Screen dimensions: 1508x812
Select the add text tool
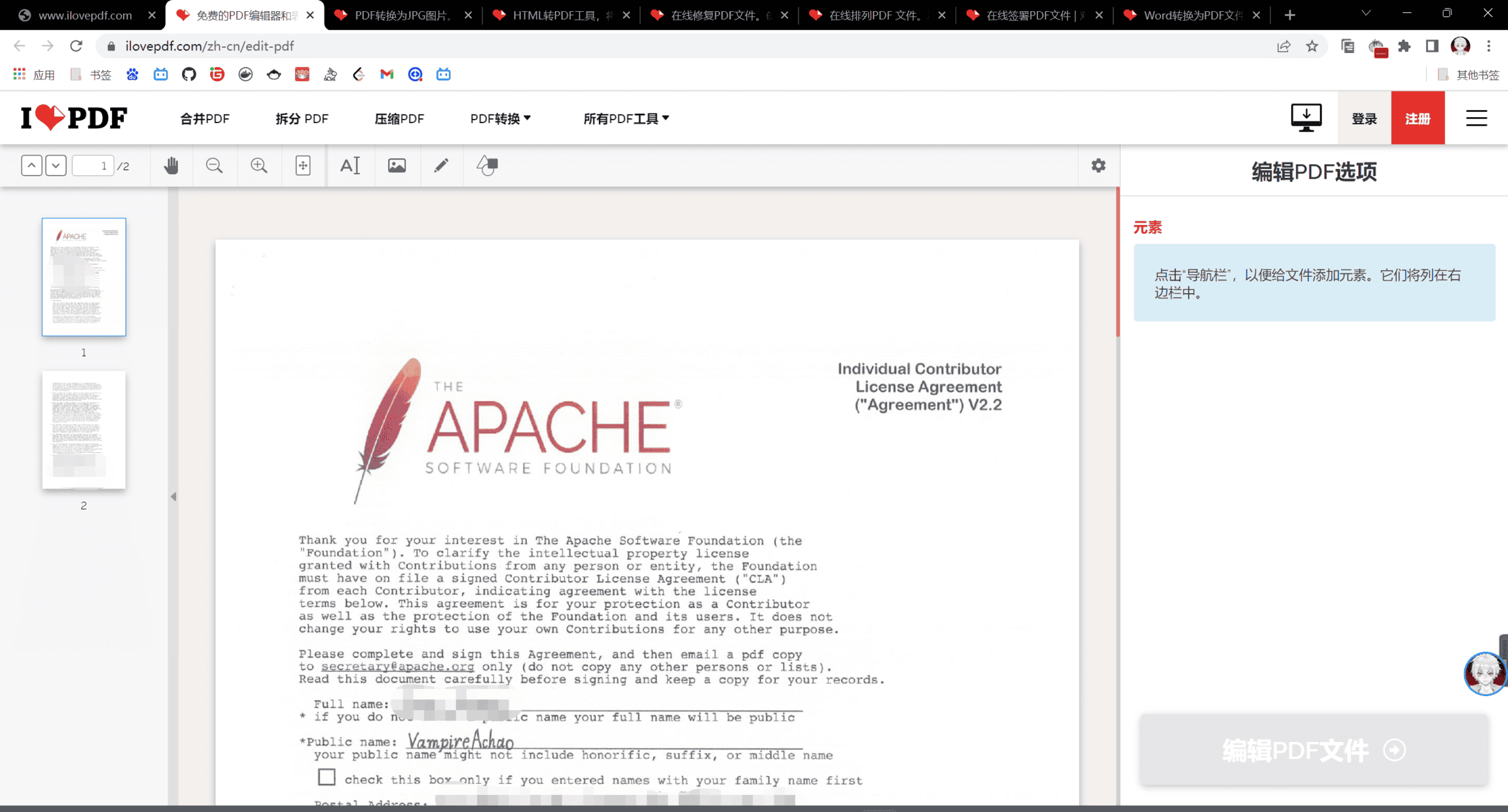pos(350,166)
